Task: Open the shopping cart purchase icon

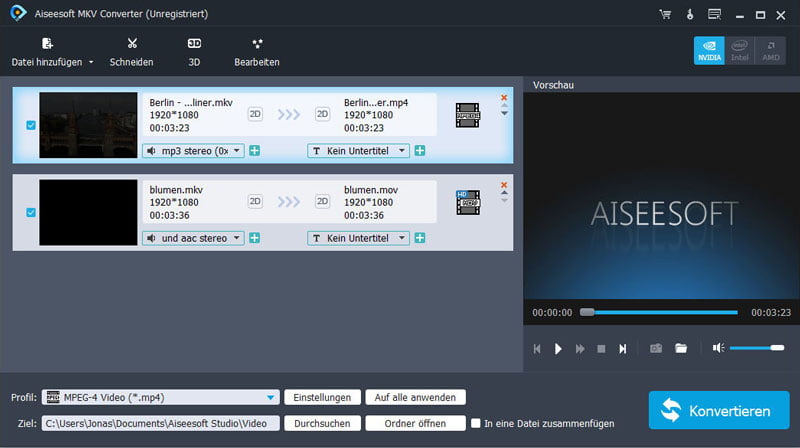Action: coord(665,14)
